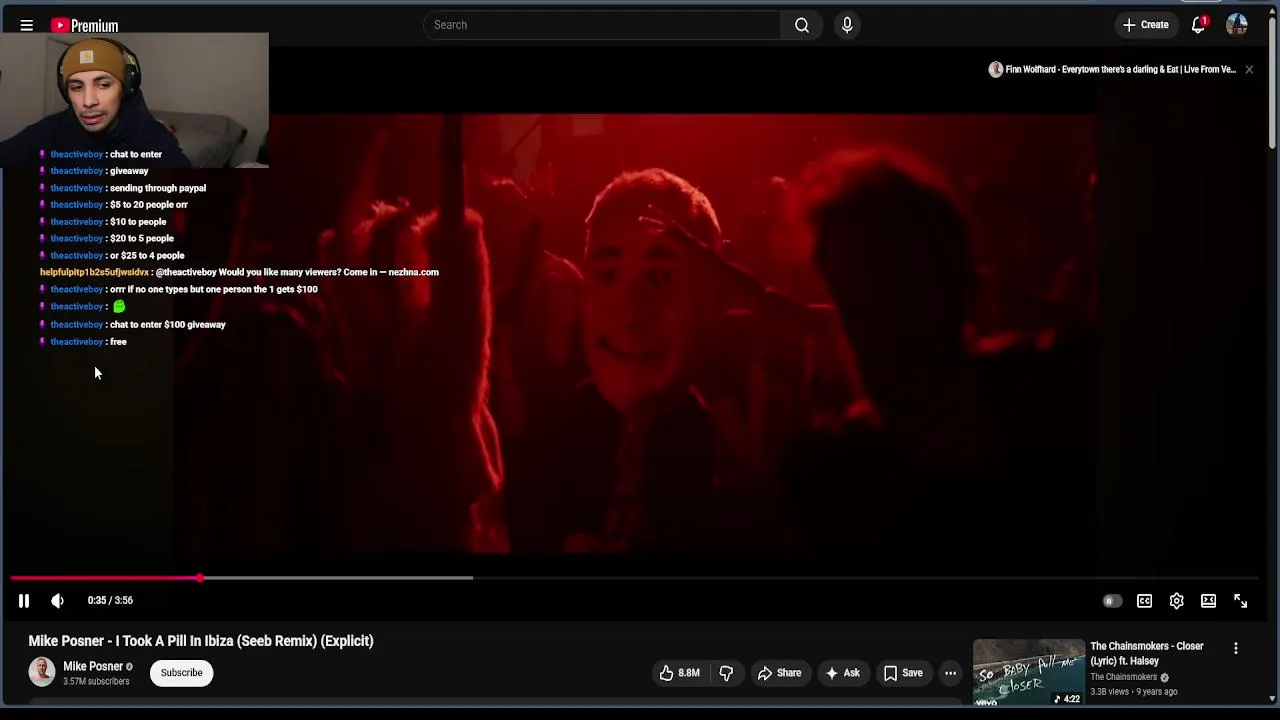The width and height of the screenshot is (1280, 720).
Task: Click the playhead scrubber dot
Action: [x=200, y=578]
